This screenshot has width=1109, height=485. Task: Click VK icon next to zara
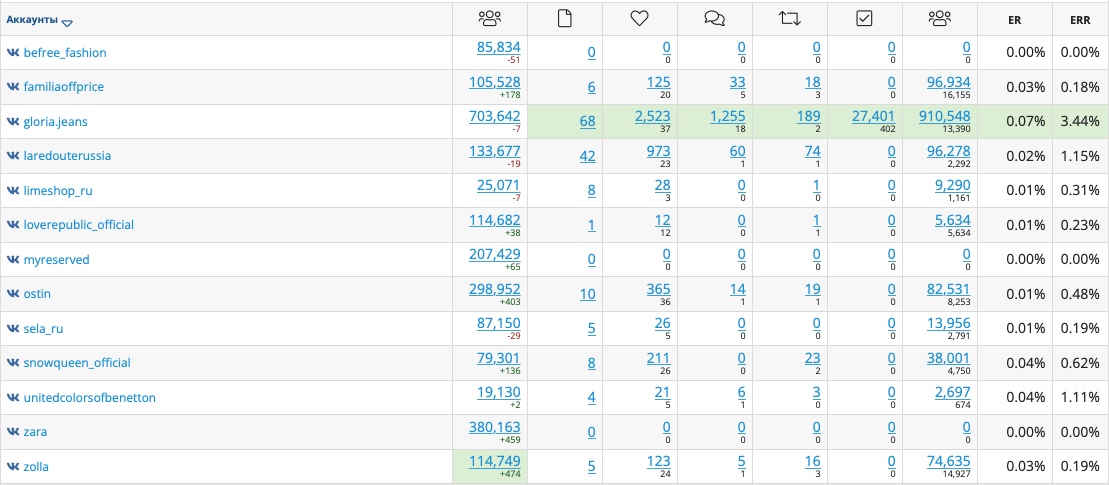pos(13,431)
